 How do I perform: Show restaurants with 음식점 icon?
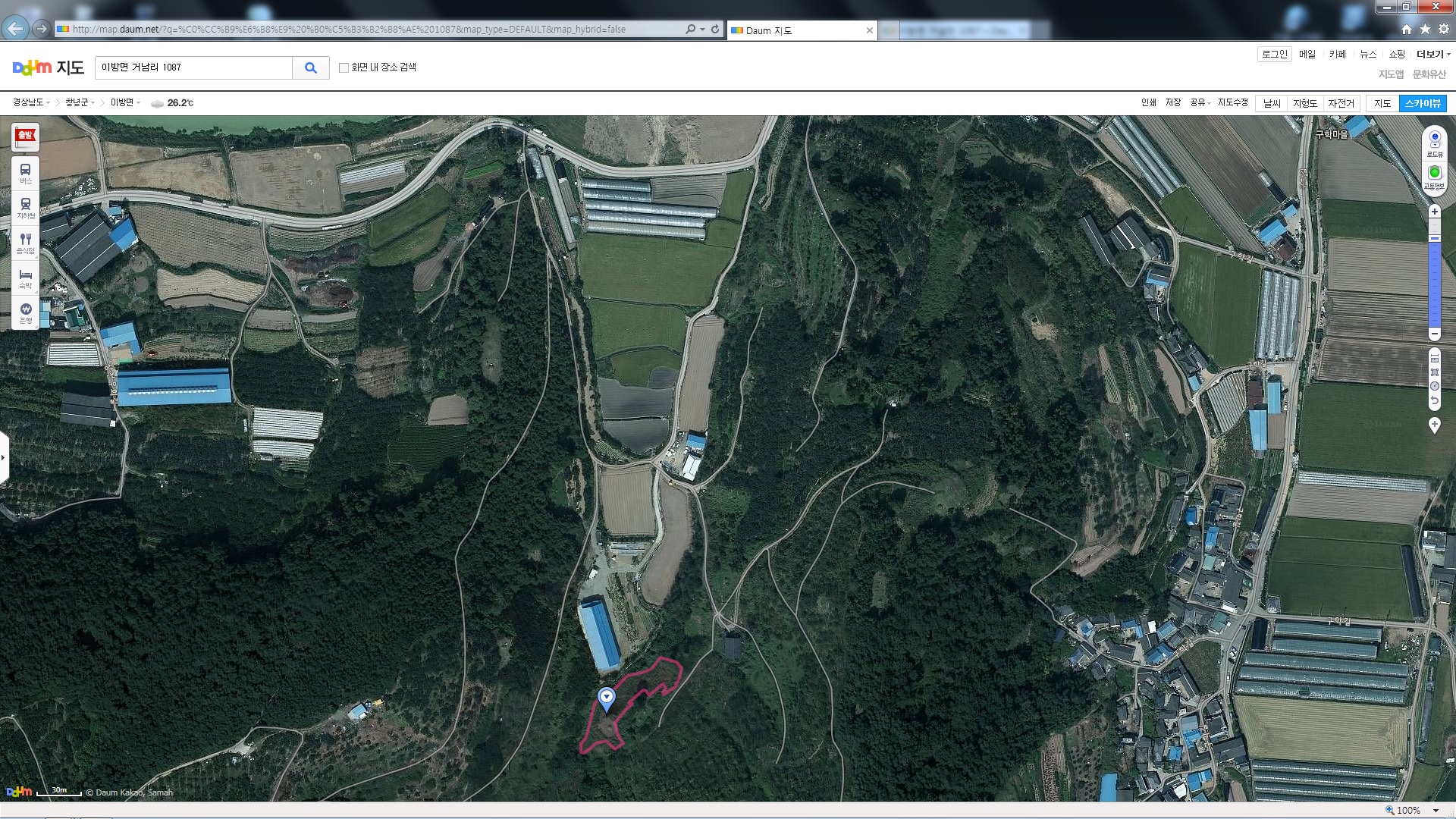[x=26, y=243]
